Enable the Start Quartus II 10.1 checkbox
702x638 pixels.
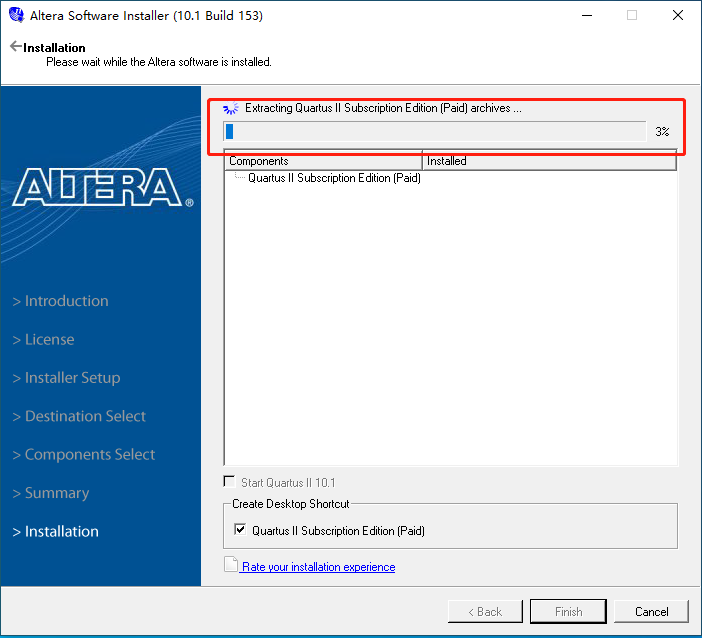point(229,481)
